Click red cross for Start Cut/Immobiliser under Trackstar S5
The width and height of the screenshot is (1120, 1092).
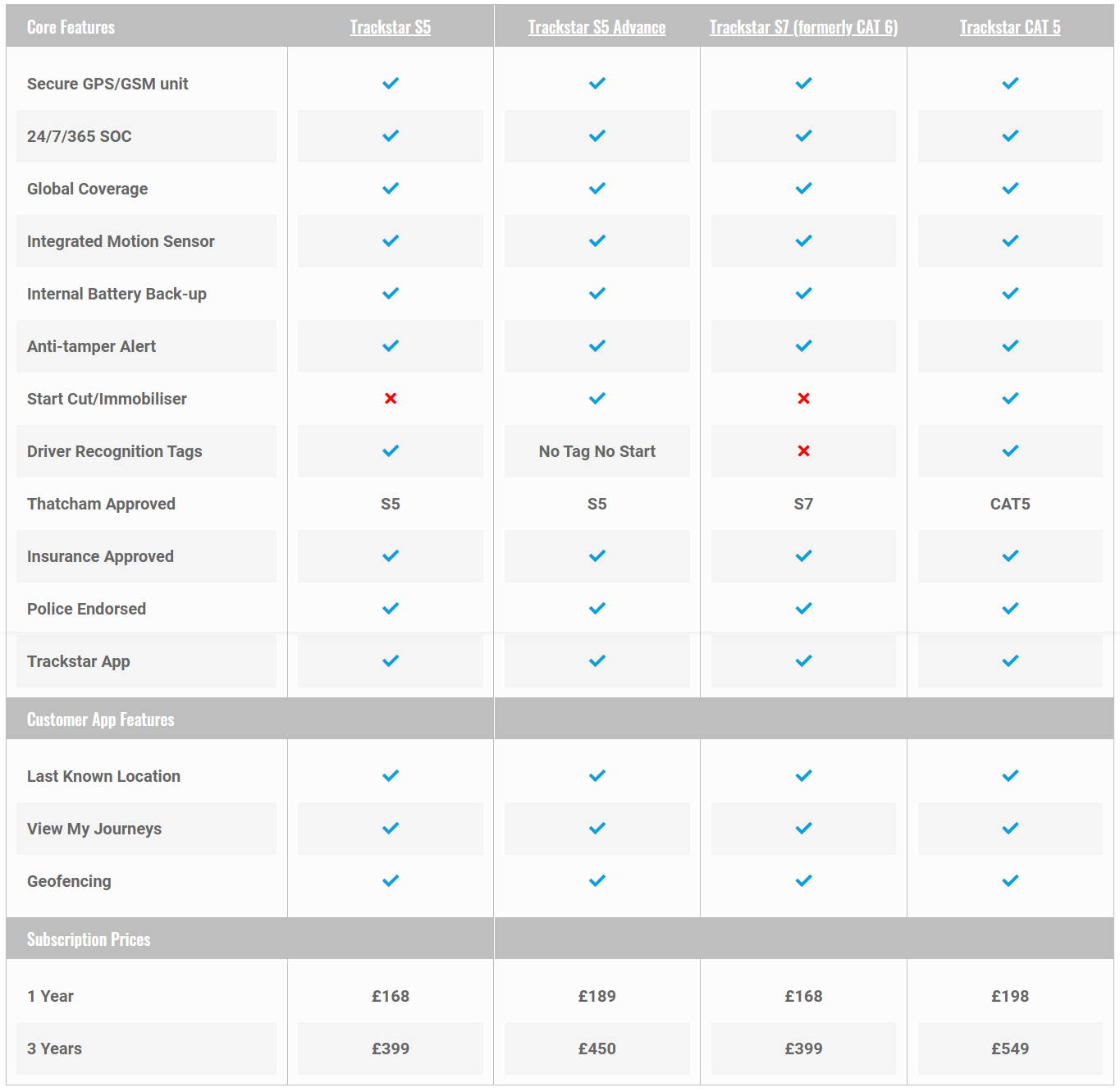pyautogui.click(x=391, y=399)
